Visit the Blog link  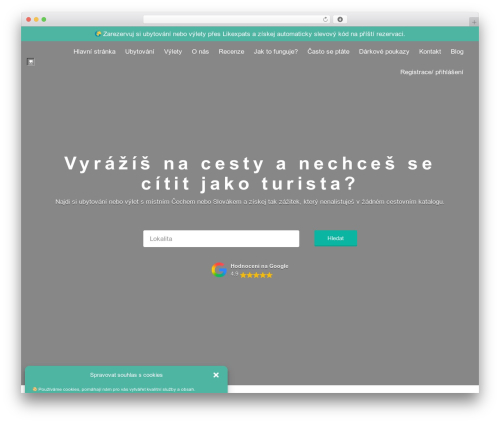coord(457,52)
